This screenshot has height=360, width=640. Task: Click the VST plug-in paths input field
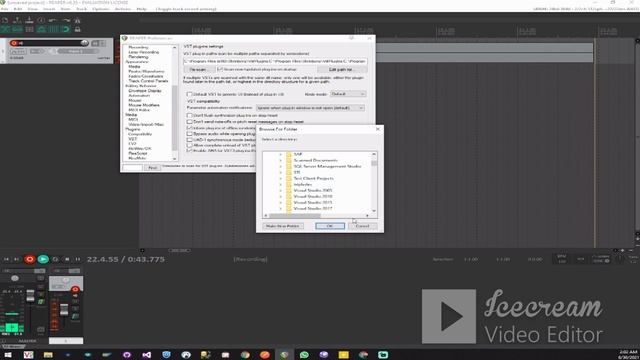point(275,61)
